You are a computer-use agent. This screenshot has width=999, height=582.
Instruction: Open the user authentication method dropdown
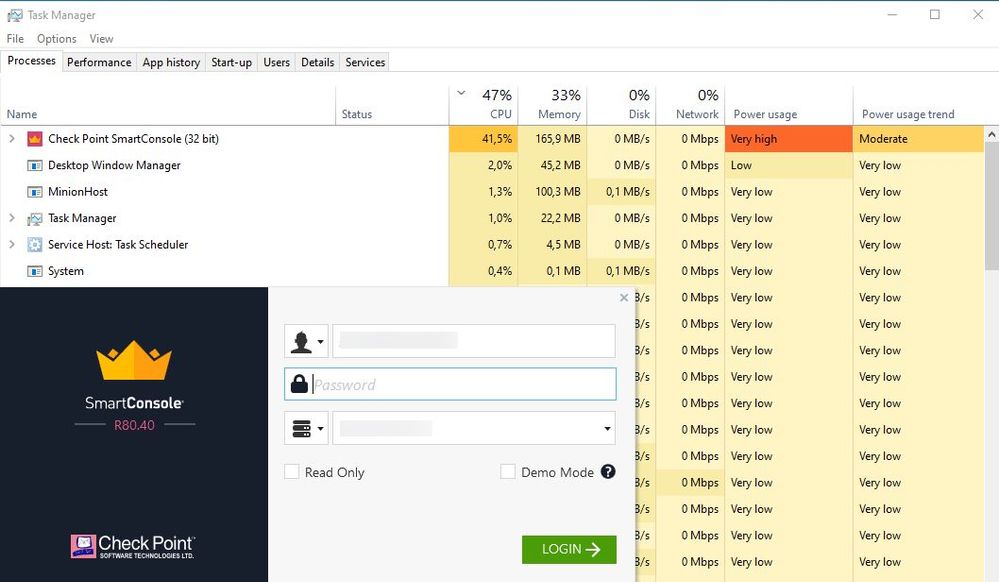(x=306, y=341)
